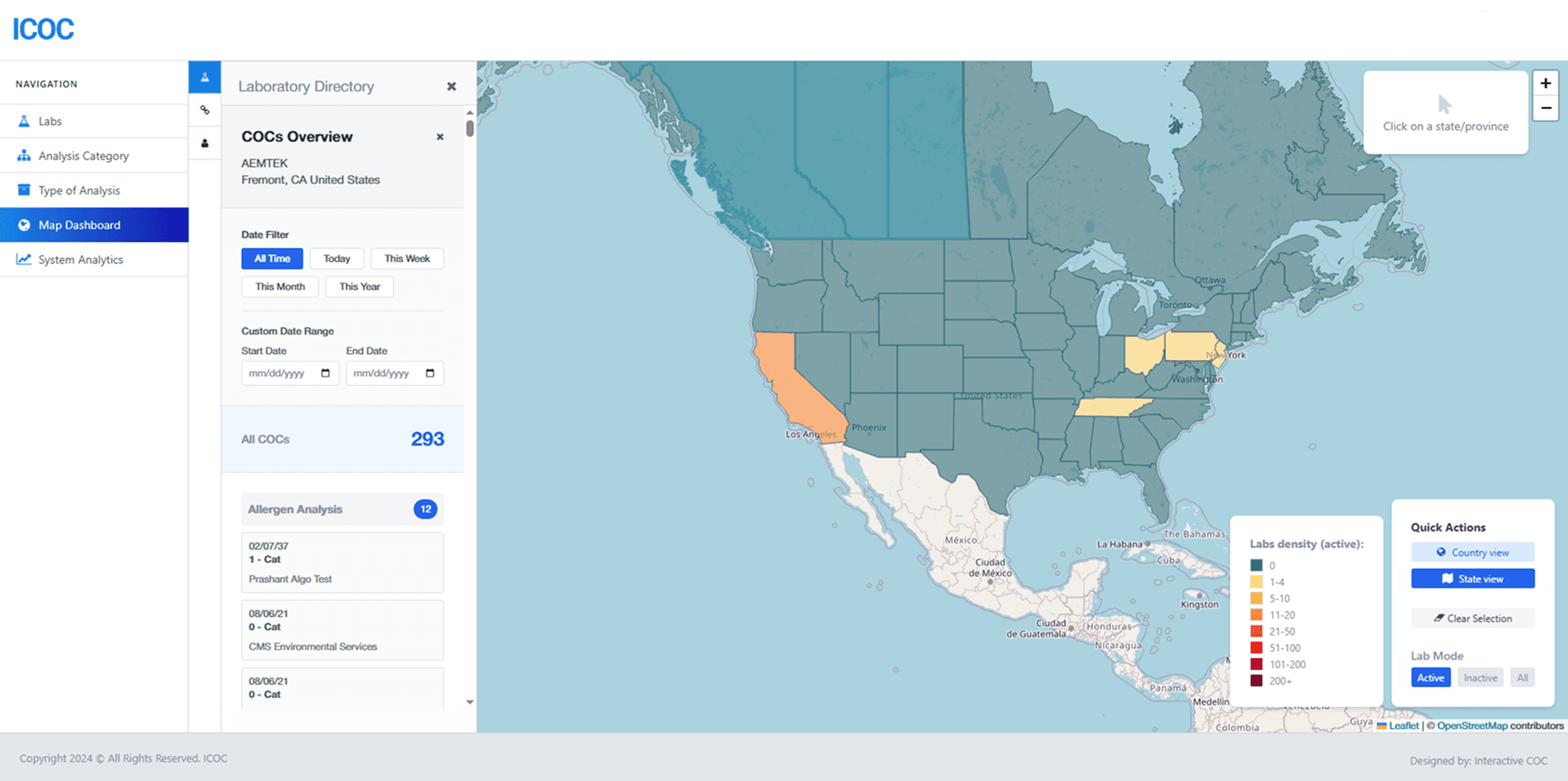Screen dimensions: 1568x781
Task: Click the 1-4 density legend swatch
Action: click(1257, 582)
